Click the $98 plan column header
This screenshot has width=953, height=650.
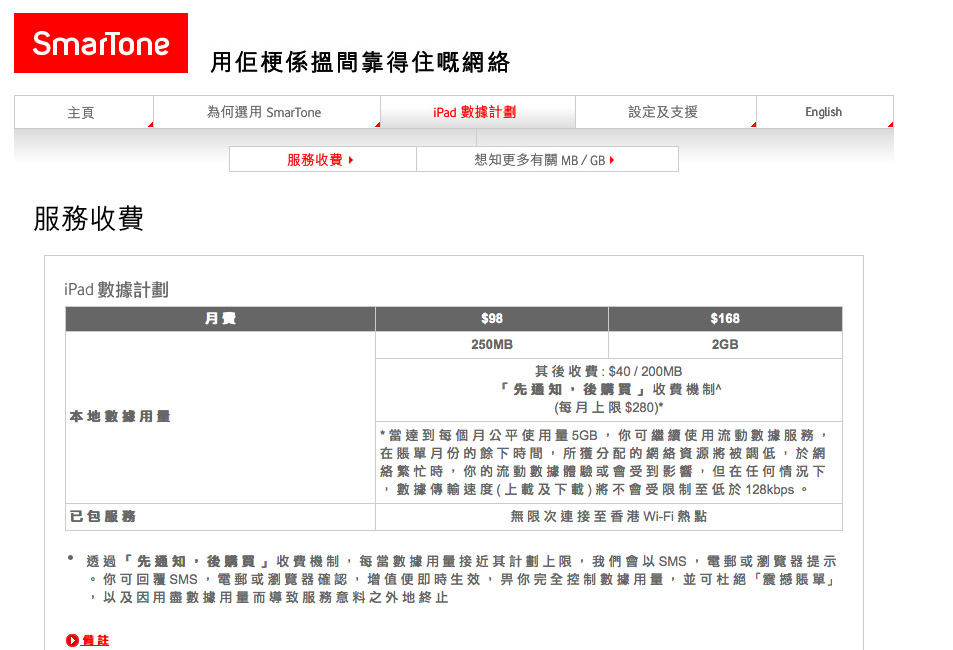point(491,319)
